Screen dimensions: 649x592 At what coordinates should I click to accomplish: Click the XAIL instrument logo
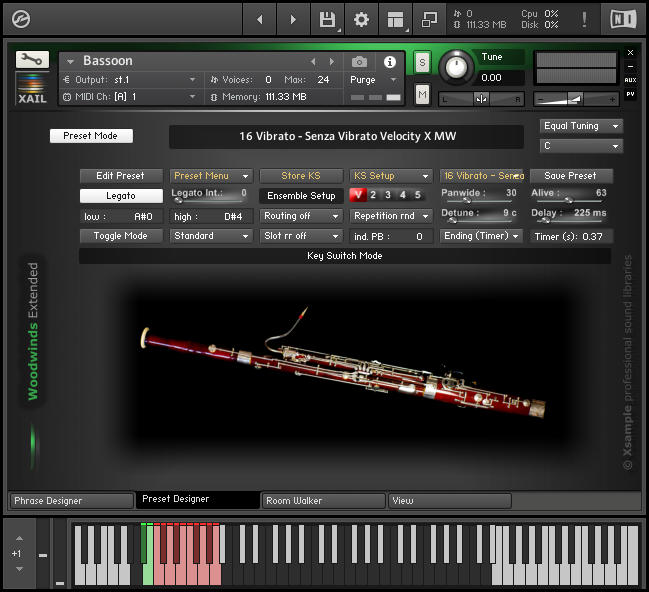click(x=32, y=88)
